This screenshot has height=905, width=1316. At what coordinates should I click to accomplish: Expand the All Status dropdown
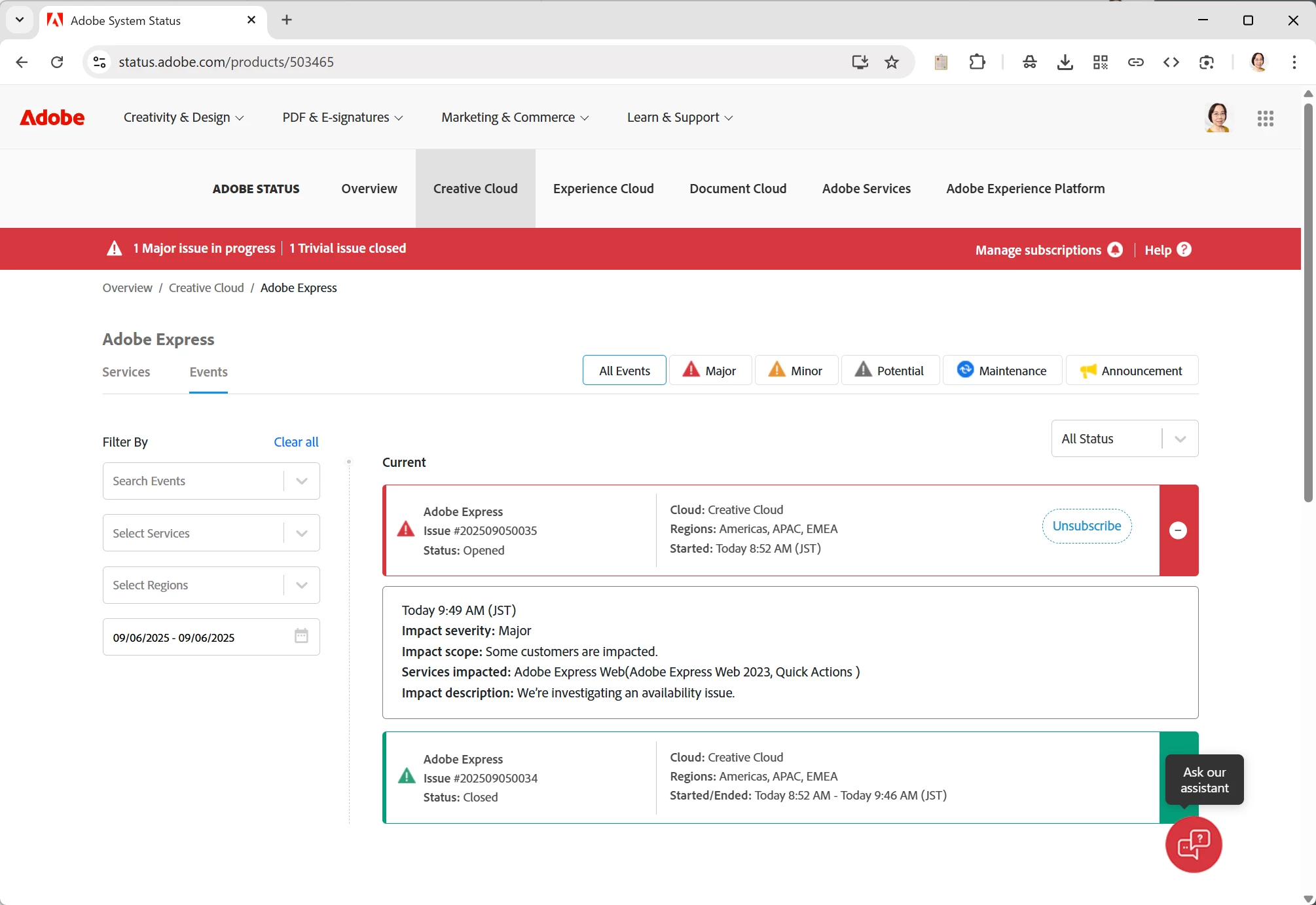click(x=1124, y=439)
